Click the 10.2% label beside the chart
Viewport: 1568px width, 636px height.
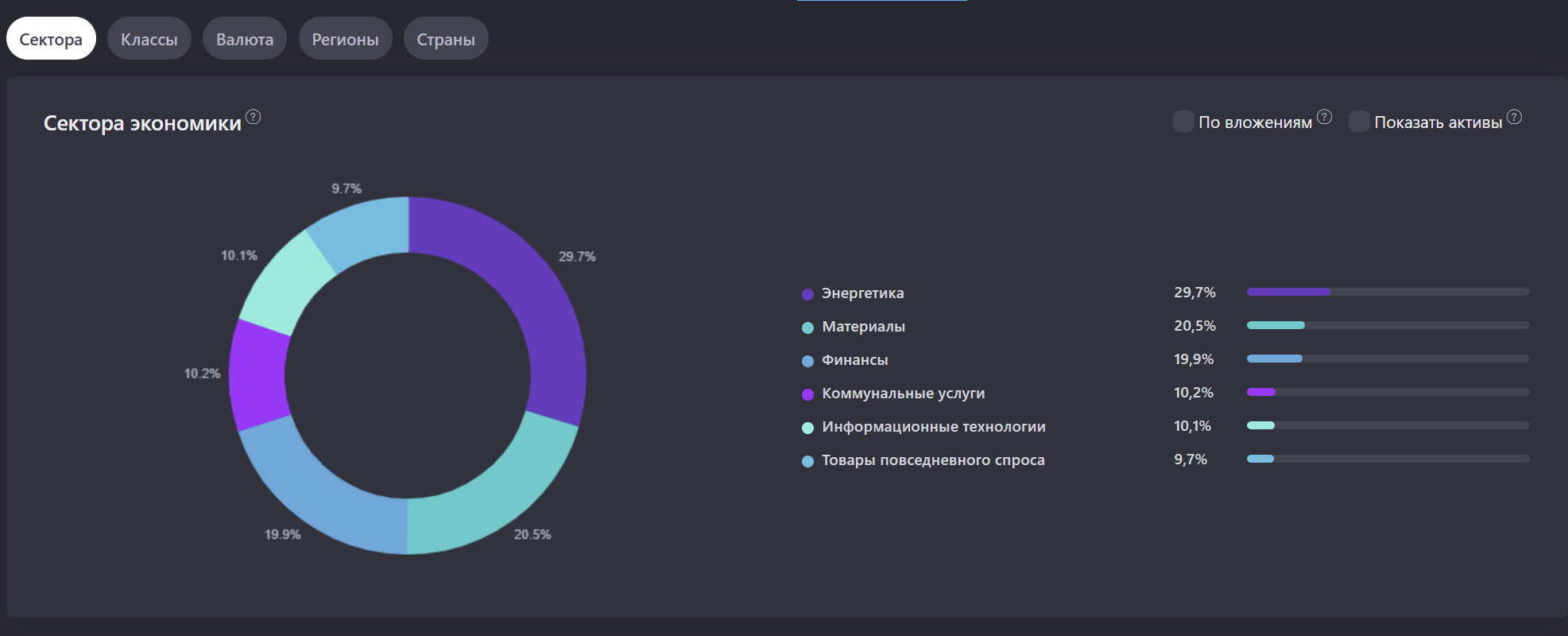click(203, 374)
